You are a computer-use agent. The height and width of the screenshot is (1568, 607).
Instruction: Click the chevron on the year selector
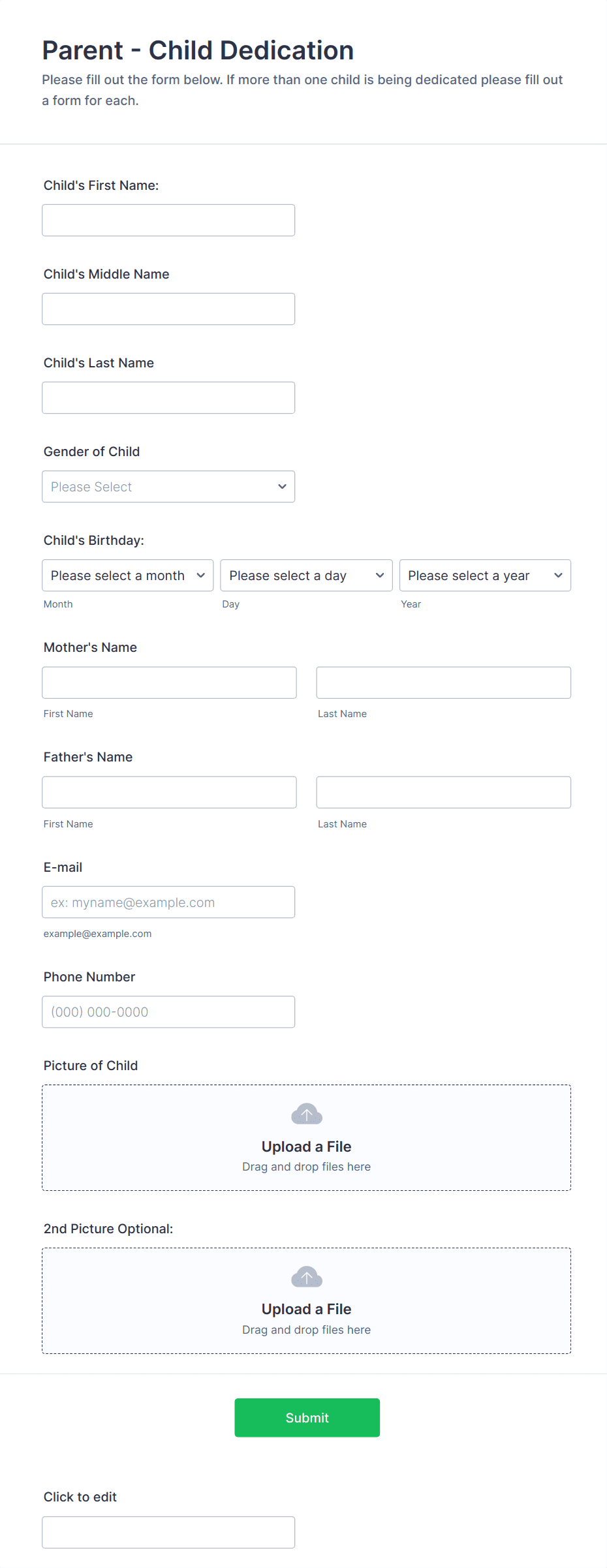click(x=558, y=576)
